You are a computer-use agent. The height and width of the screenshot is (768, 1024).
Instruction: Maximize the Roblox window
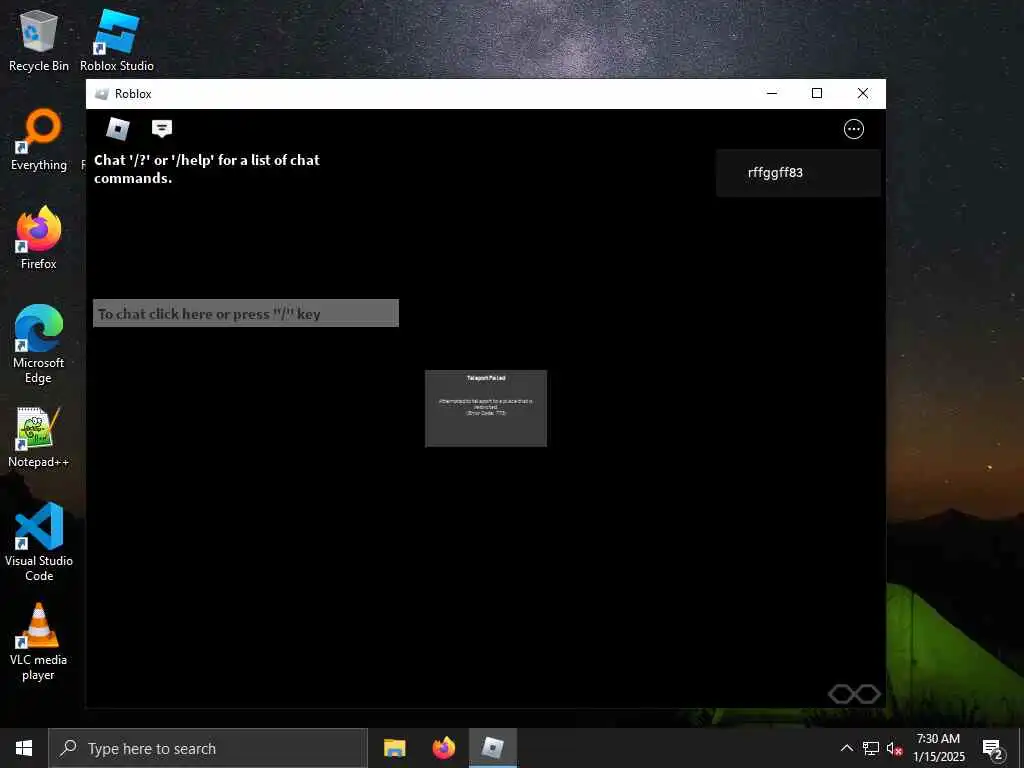tap(816, 93)
